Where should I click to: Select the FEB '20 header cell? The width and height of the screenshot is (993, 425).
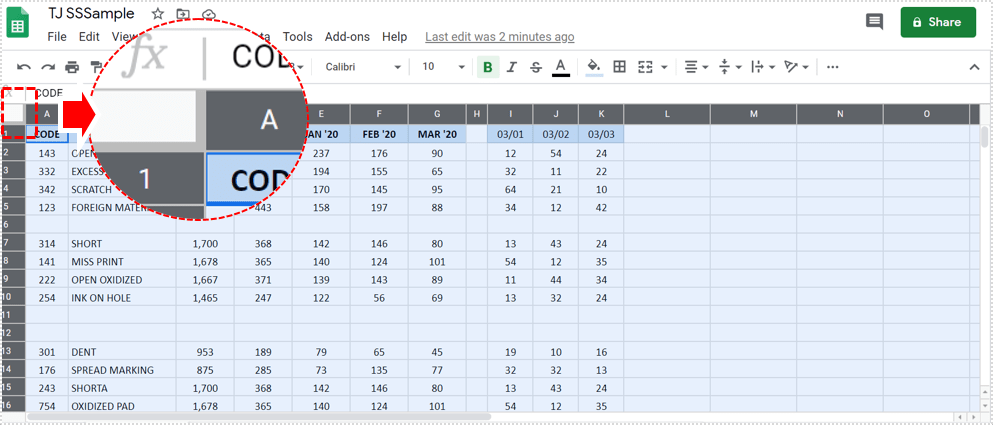coord(378,134)
